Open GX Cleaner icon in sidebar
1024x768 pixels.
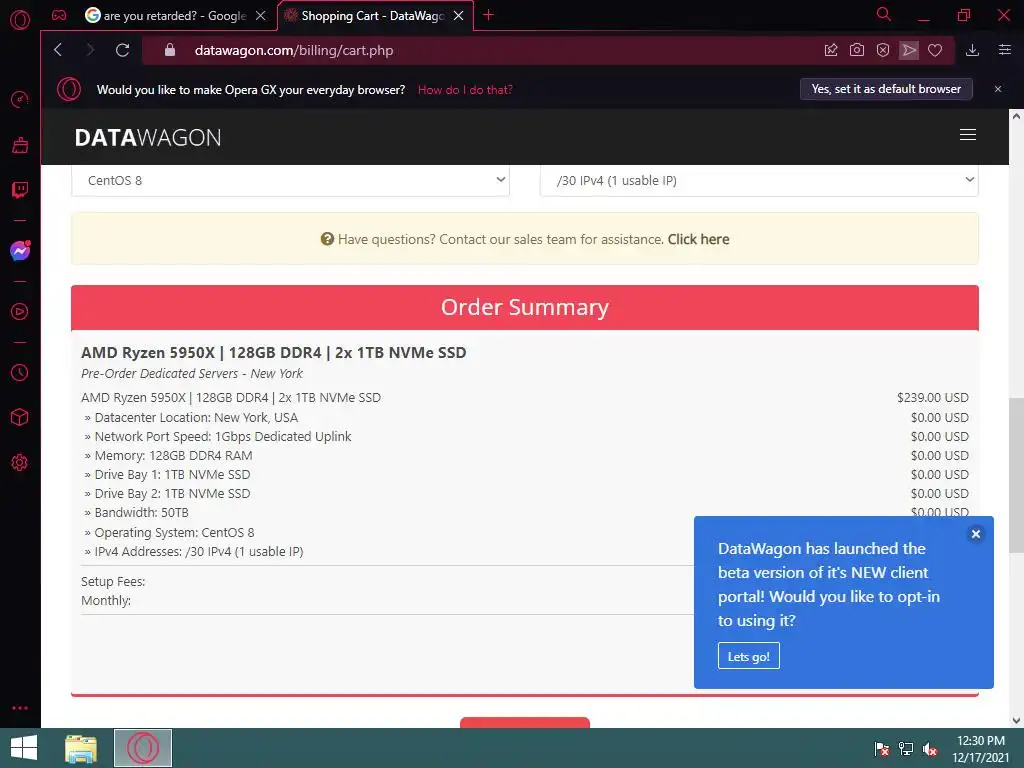point(20,145)
